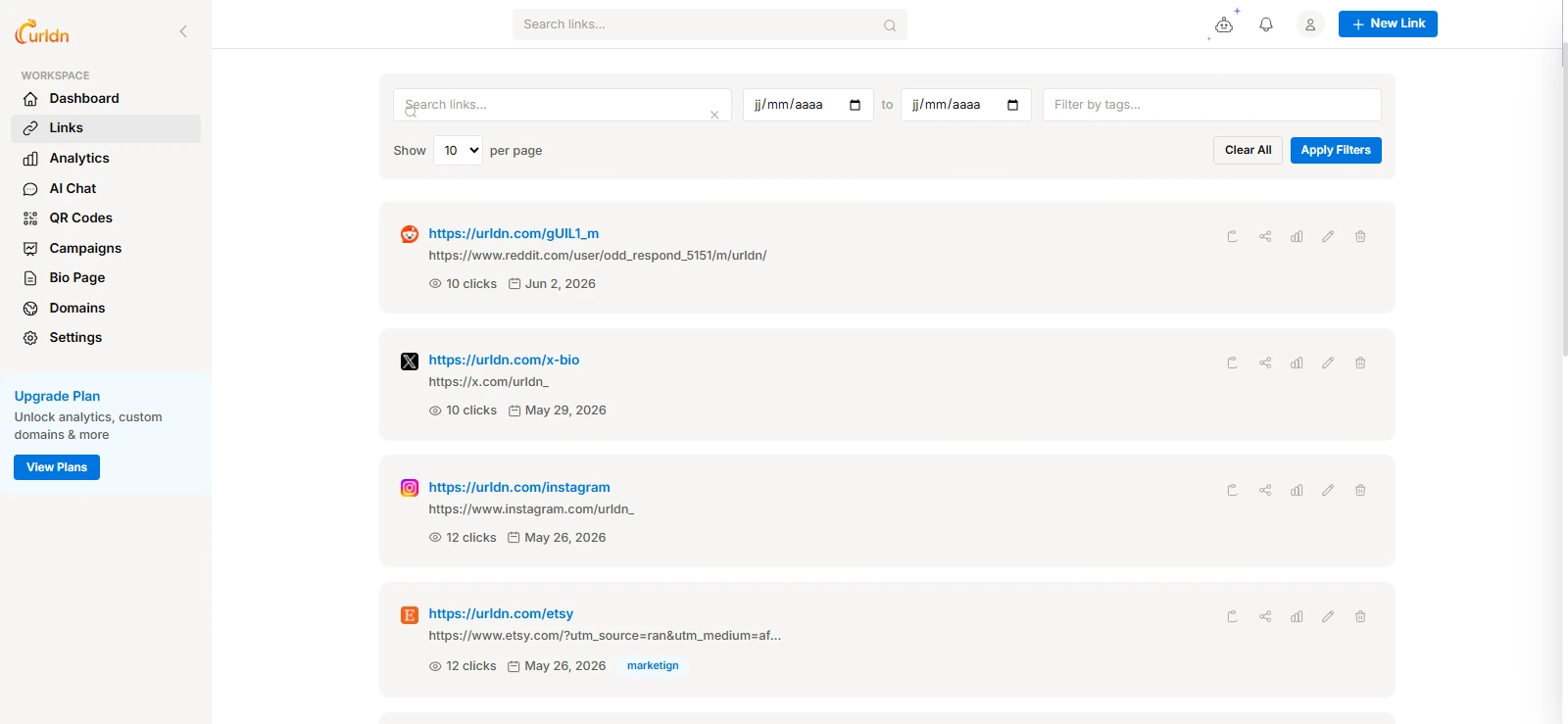Open the Analytics section
Screen dimensions: 1568x724
106,158
